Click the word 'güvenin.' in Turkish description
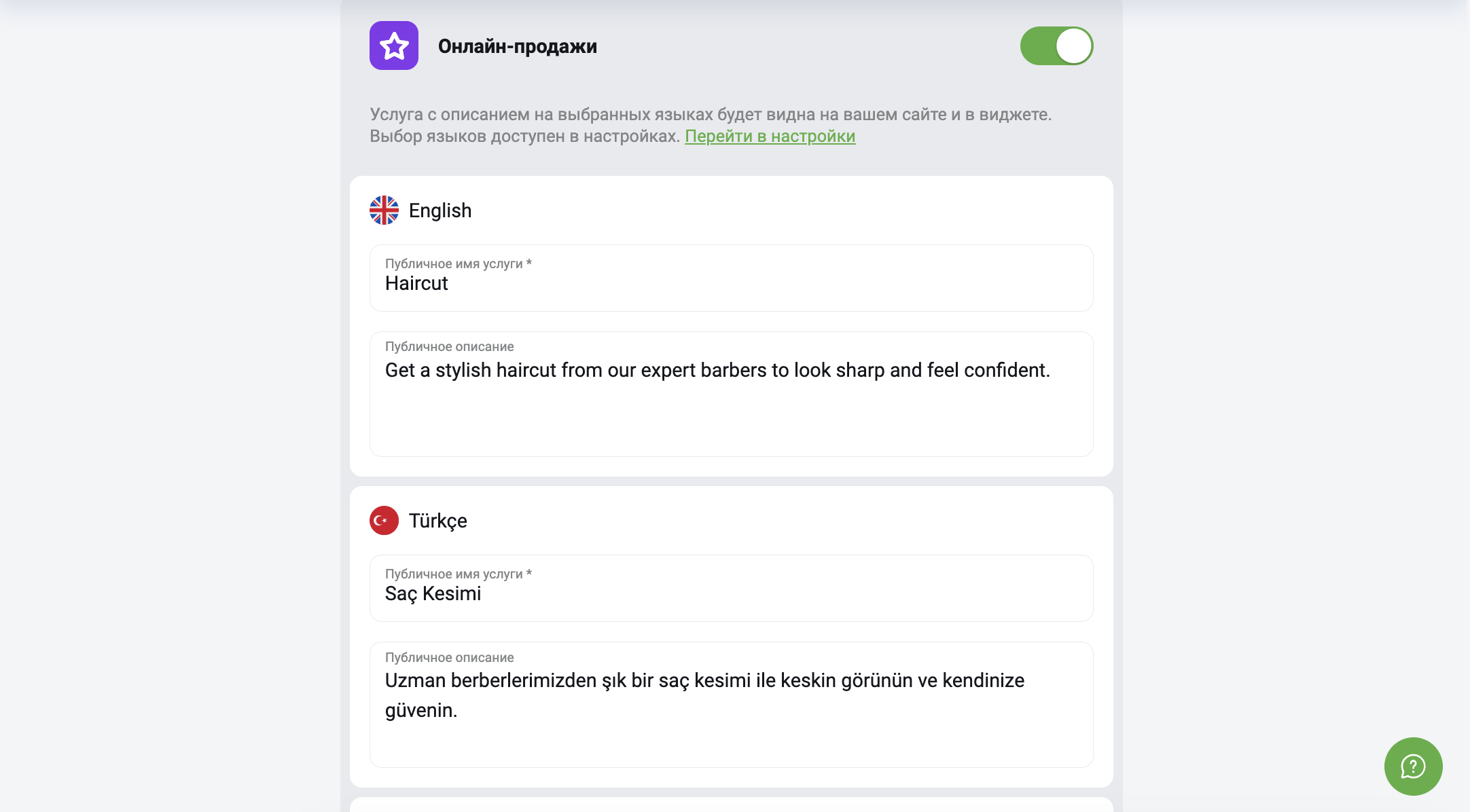The width and height of the screenshot is (1470, 812). pyautogui.click(x=421, y=710)
